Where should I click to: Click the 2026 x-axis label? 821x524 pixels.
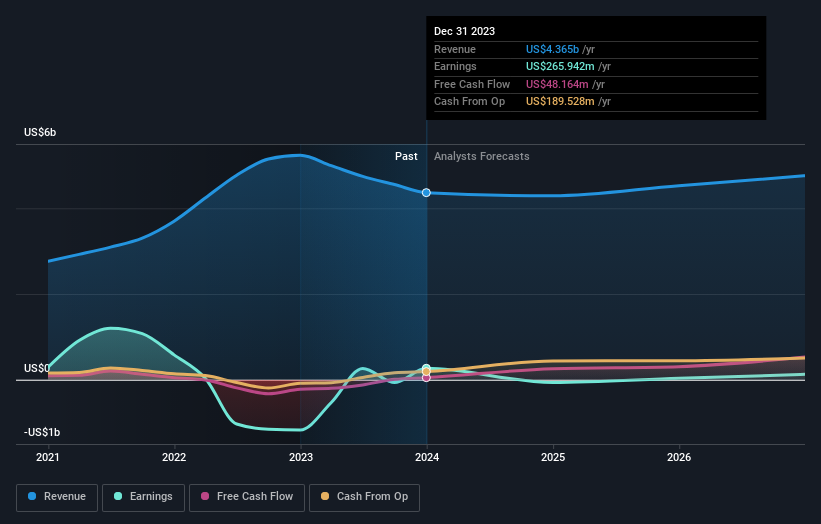tap(679, 457)
